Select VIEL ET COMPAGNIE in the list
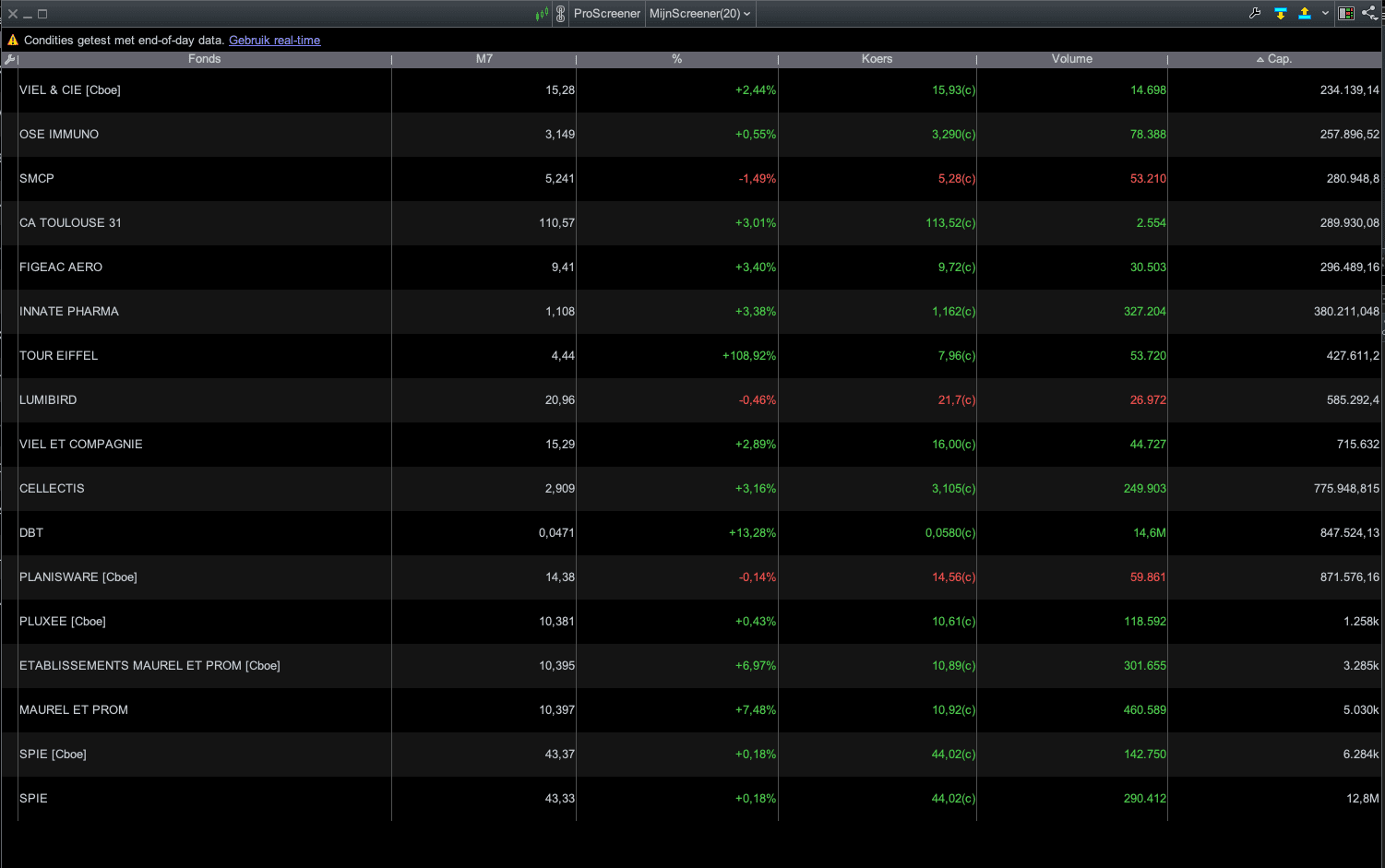The image size is (1385, 868). [x=81, y=445]
